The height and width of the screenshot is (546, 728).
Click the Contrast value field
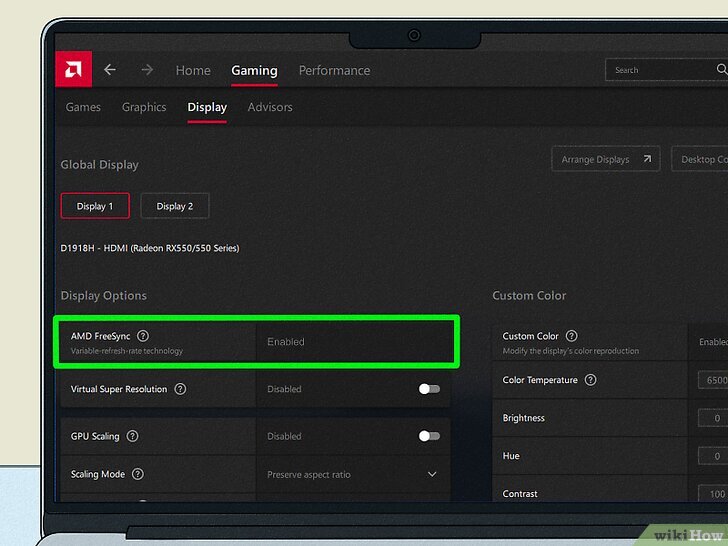[x=713, y=494]
